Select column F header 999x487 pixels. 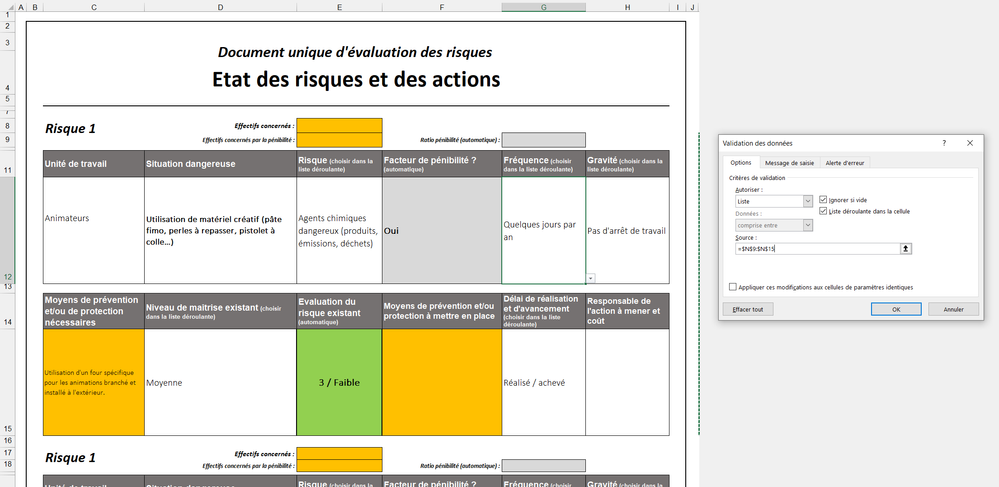442,7
